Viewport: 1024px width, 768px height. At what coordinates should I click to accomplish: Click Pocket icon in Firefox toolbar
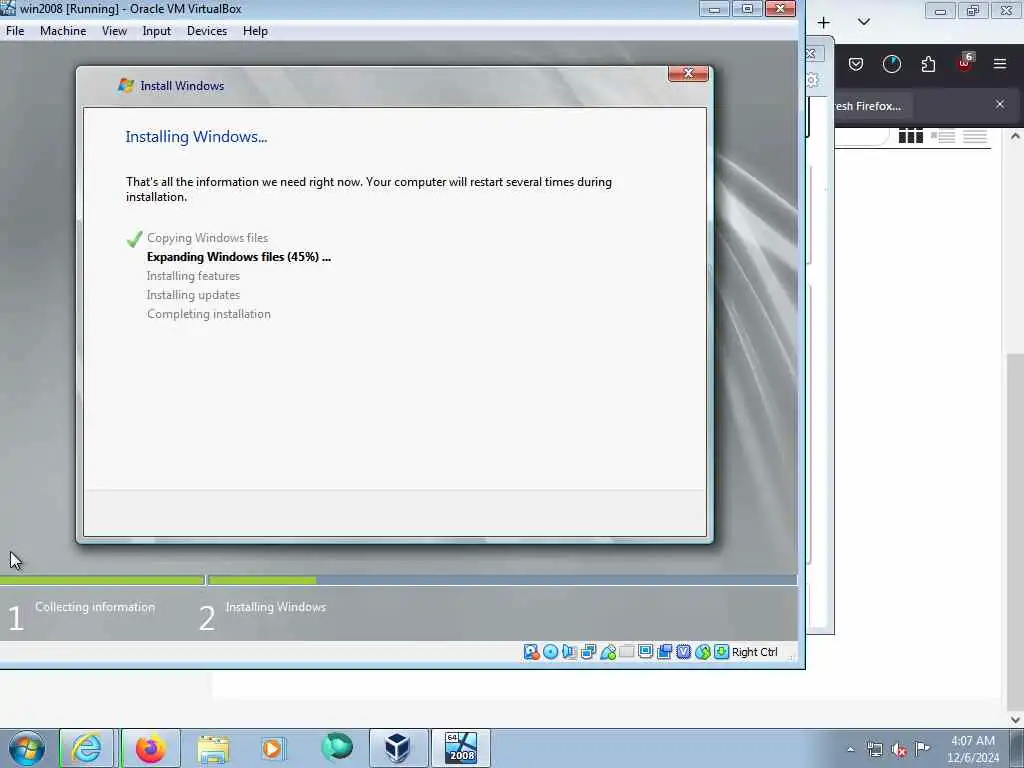pos(856,64)
